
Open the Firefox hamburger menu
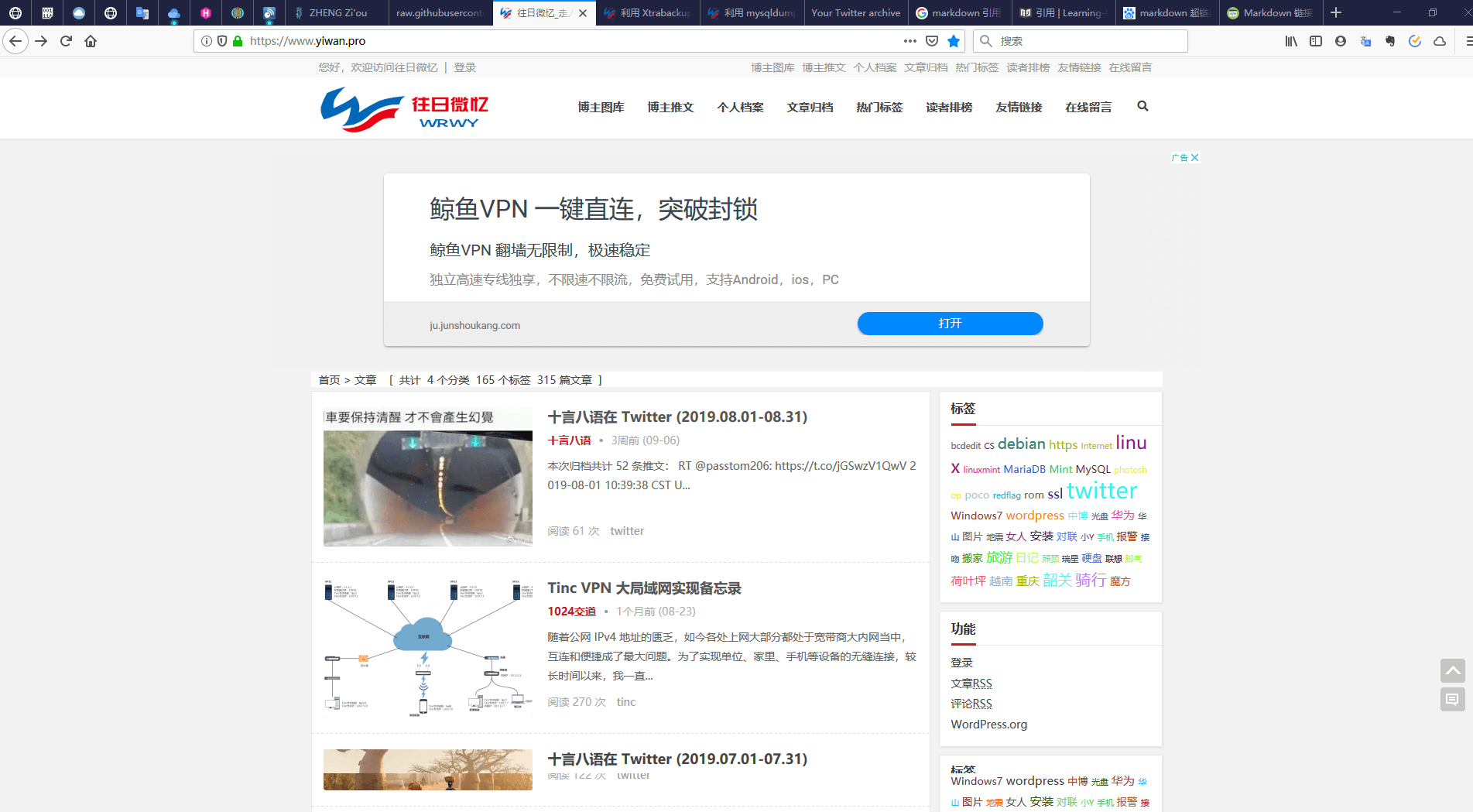pyautogui.click(x=1468, y=41)
